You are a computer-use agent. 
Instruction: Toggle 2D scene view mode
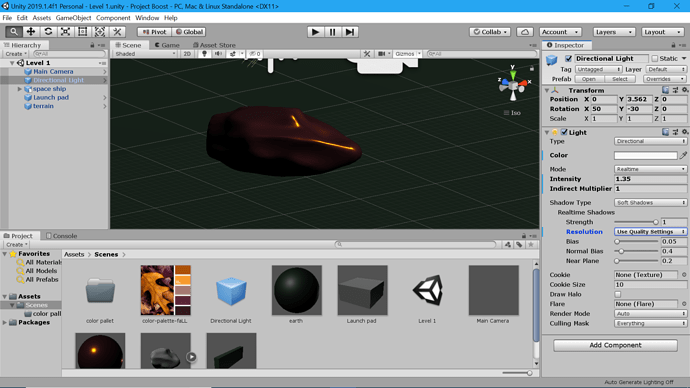click(x=187, y=54)
